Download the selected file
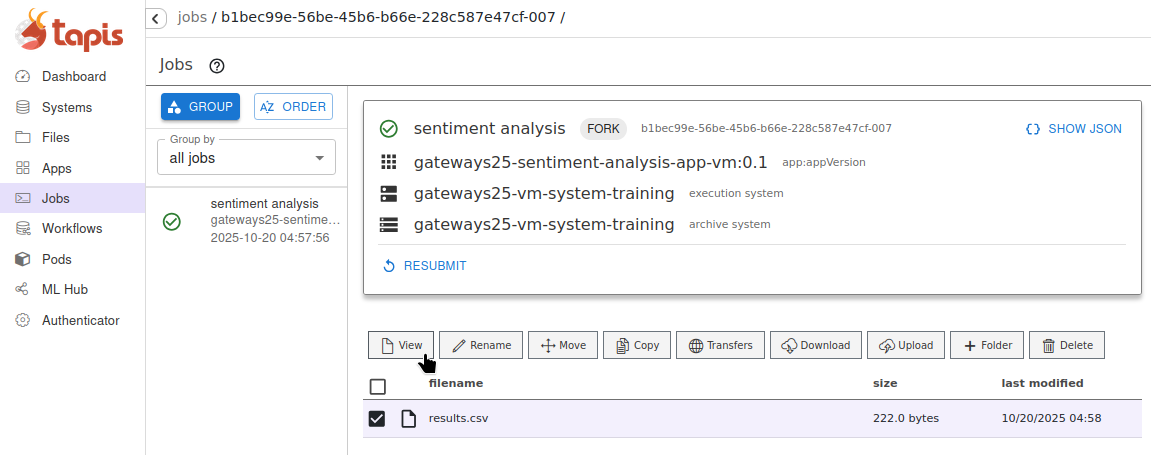 (815, 345)
